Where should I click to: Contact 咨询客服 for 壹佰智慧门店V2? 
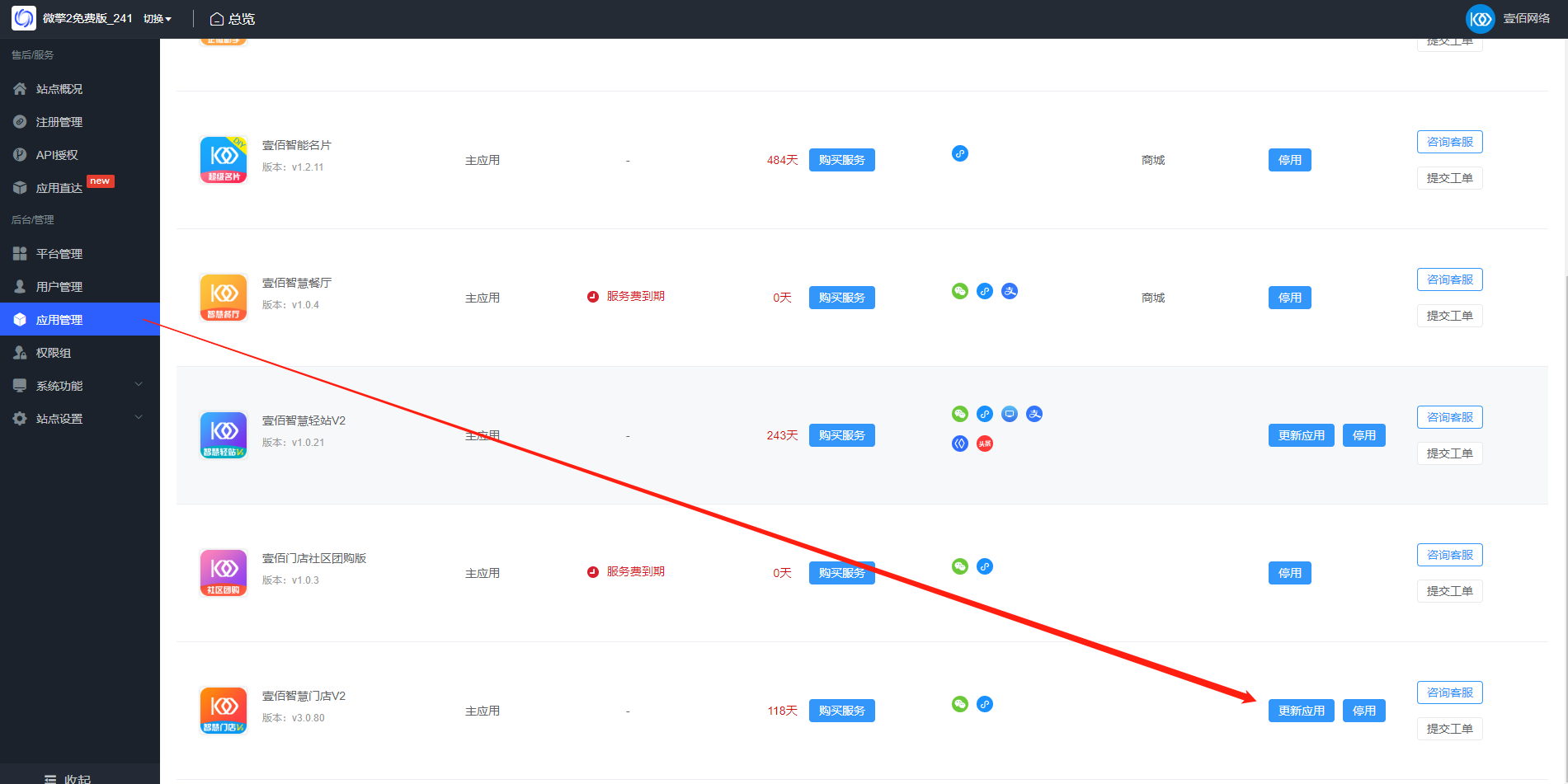1449,692
